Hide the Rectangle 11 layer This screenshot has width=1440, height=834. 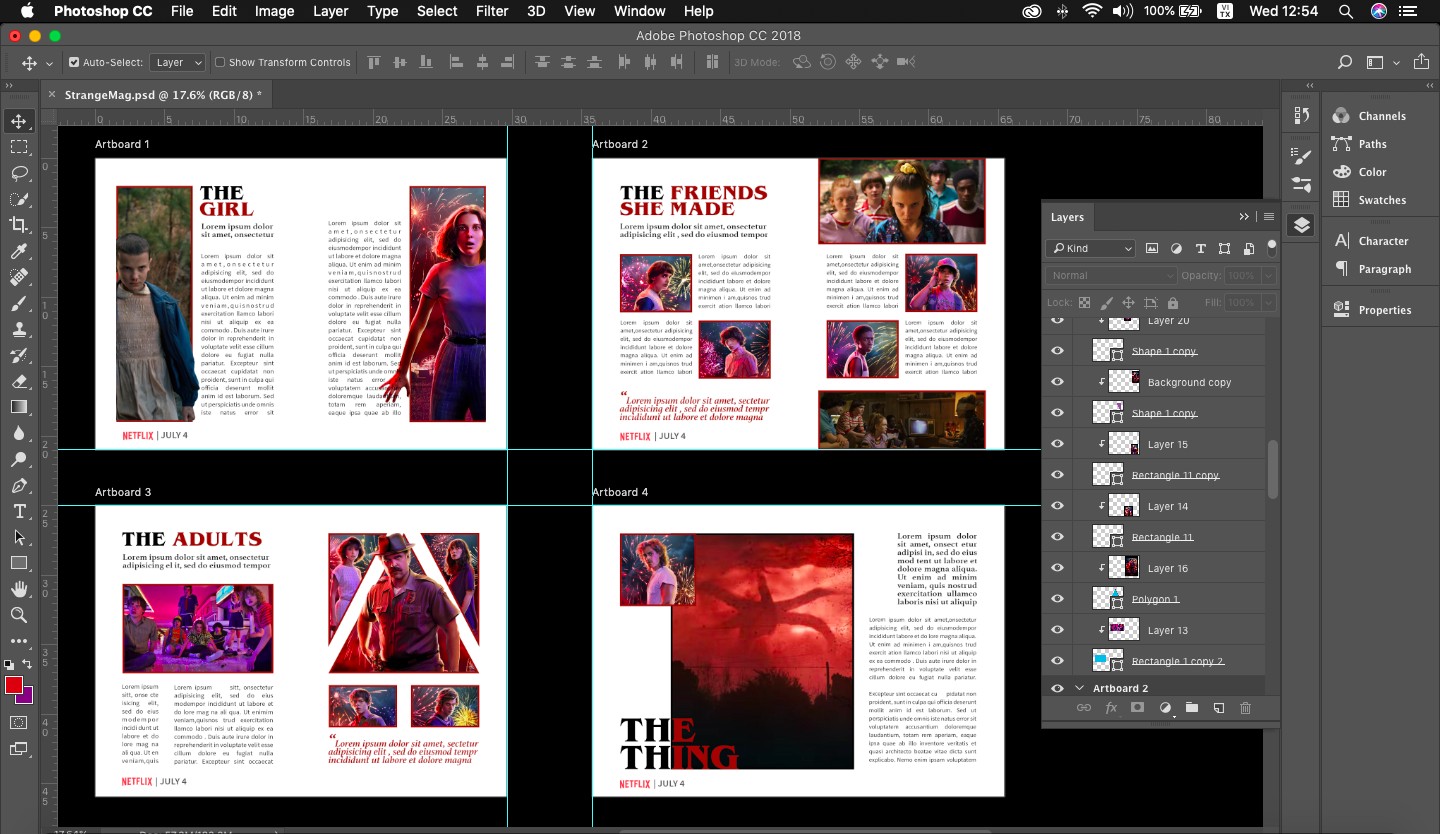[1057, 537]
